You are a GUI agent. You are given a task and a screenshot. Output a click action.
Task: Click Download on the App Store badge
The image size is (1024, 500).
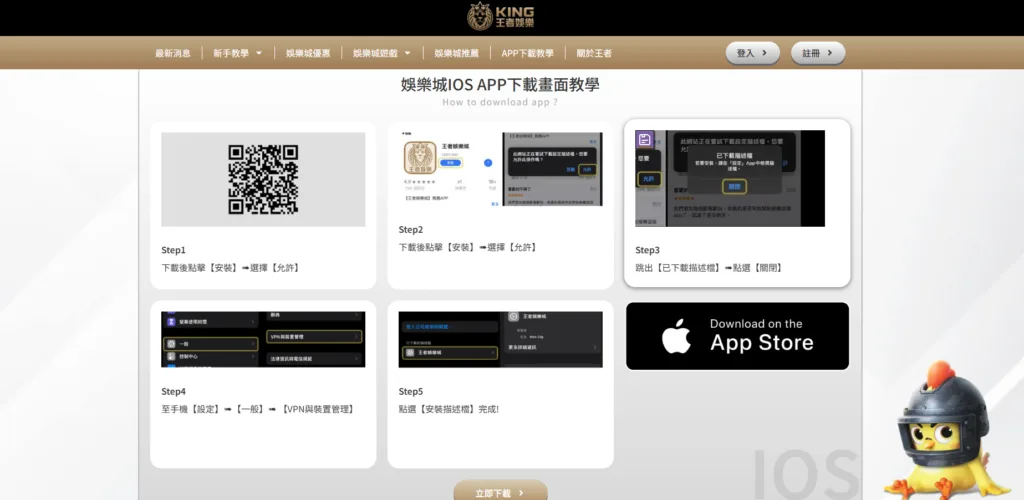pos(737,336)
